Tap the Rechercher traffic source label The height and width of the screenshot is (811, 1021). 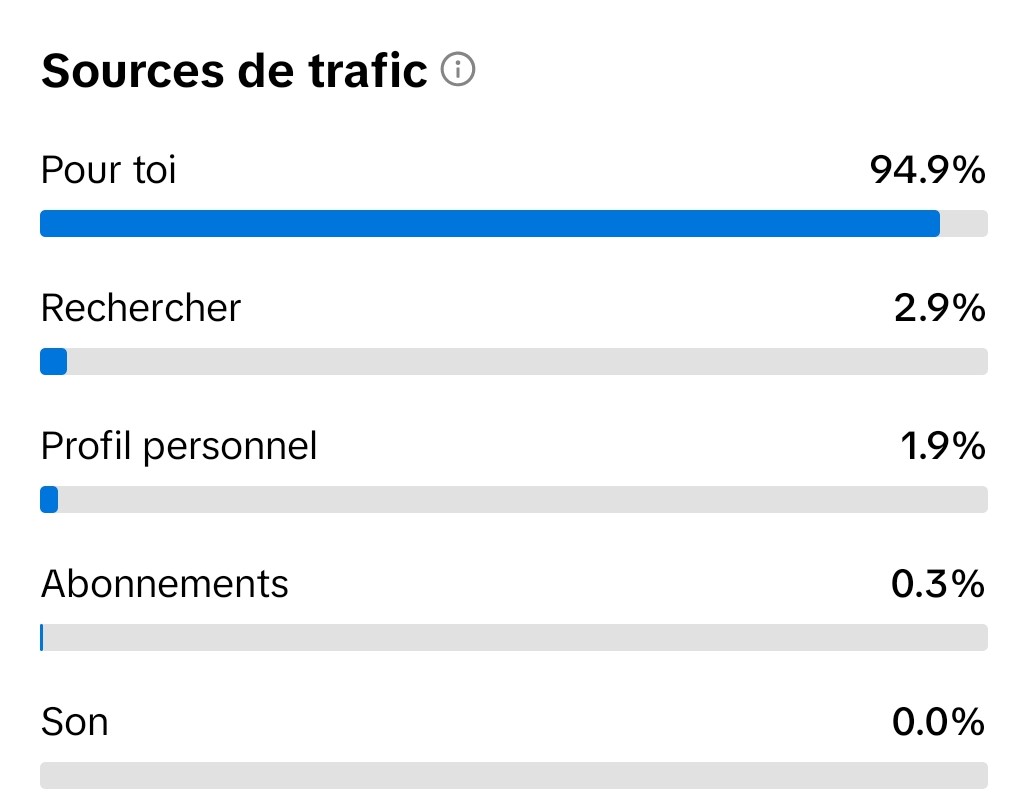pyautogui.click(x=141, y=308)
